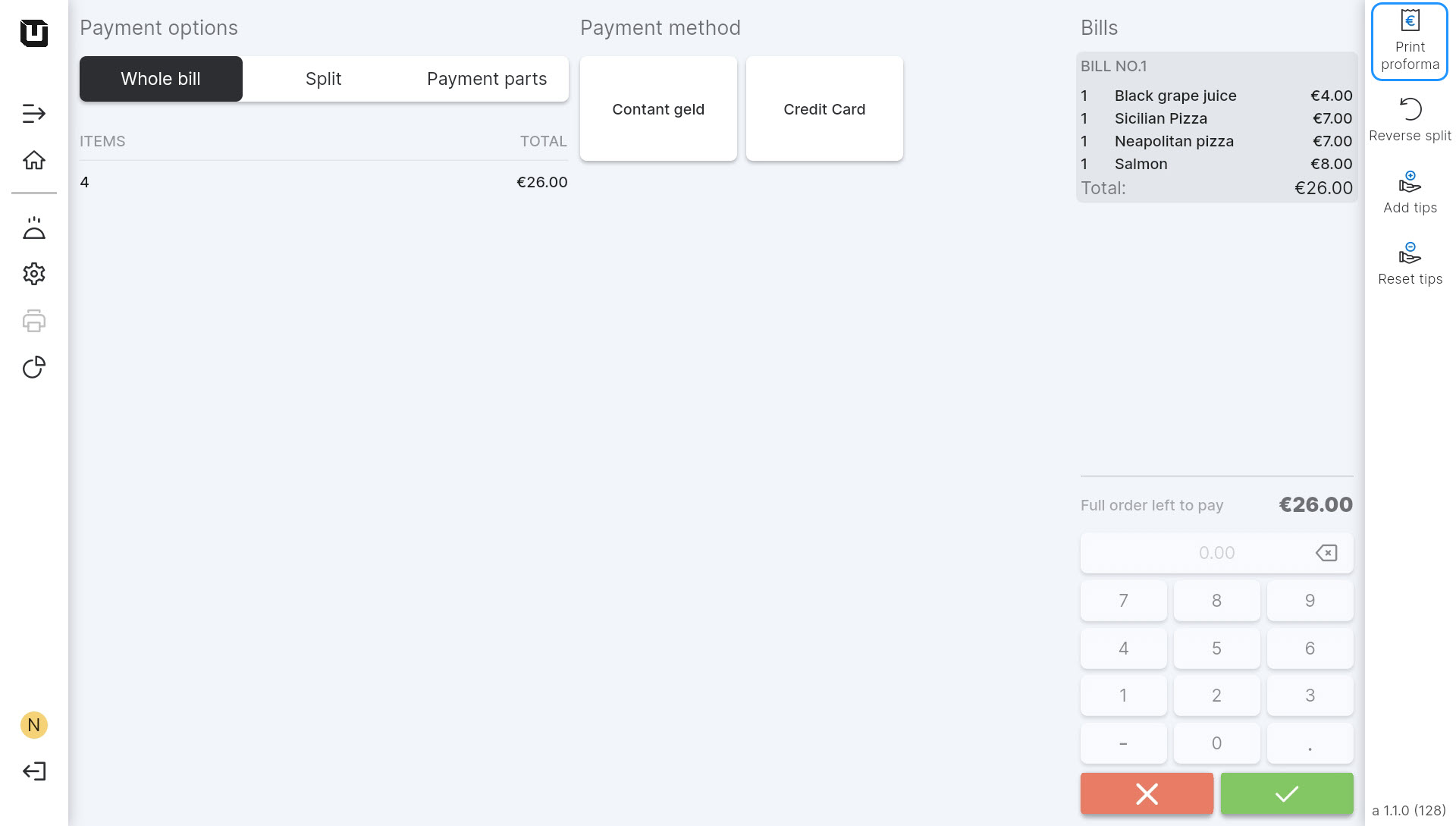Click the logout icon in the sidebar
Screen dimensions: 1456x826
[x=34, y=771]
